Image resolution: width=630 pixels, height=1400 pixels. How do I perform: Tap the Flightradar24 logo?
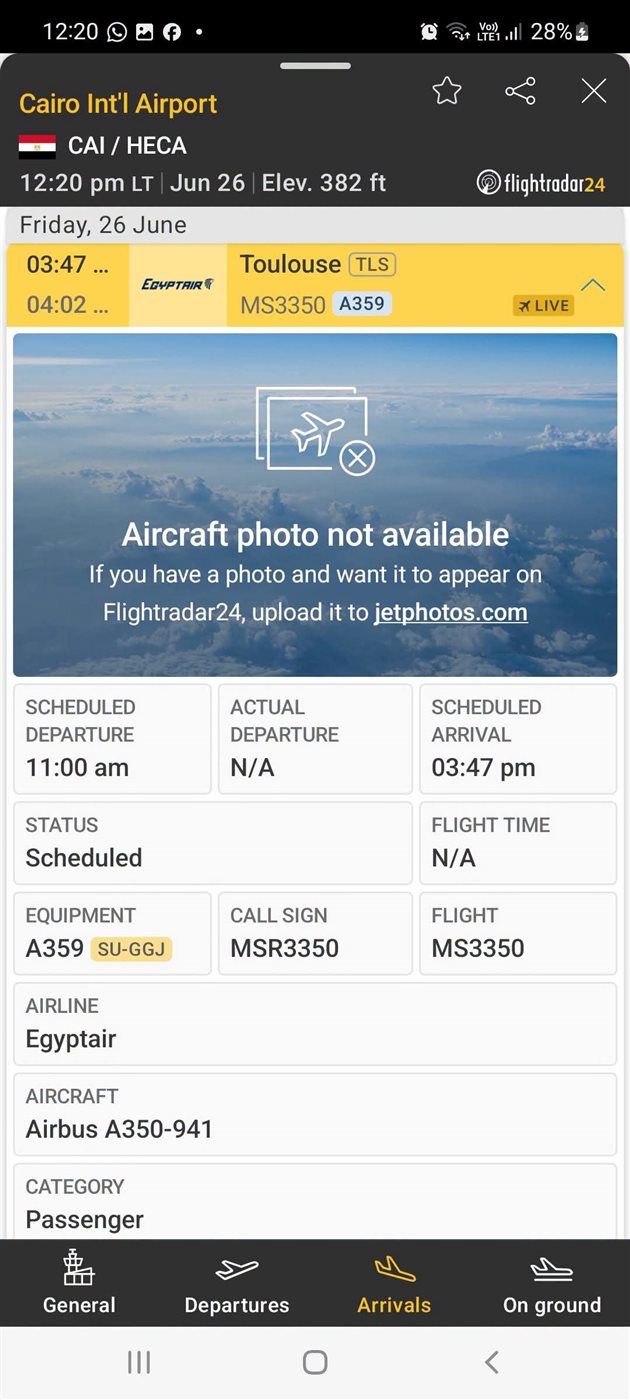click(541, 183)
